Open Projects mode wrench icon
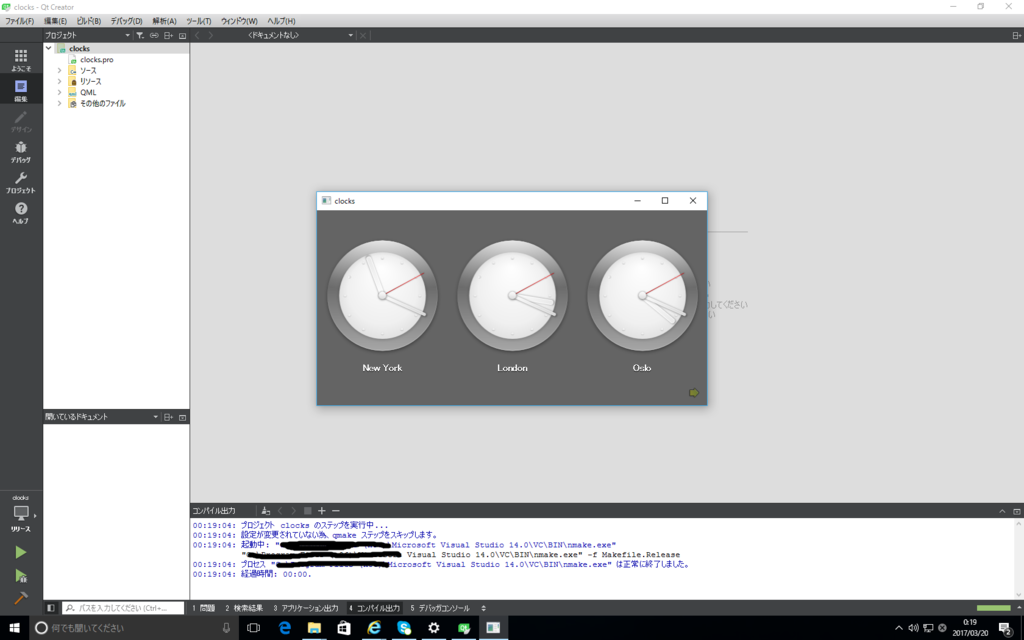1024x640 pixels. (21, 182)
